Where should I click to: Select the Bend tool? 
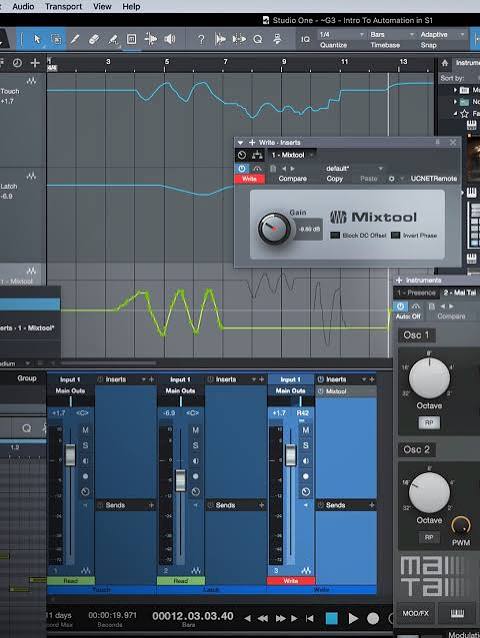(x=151, y=39)
